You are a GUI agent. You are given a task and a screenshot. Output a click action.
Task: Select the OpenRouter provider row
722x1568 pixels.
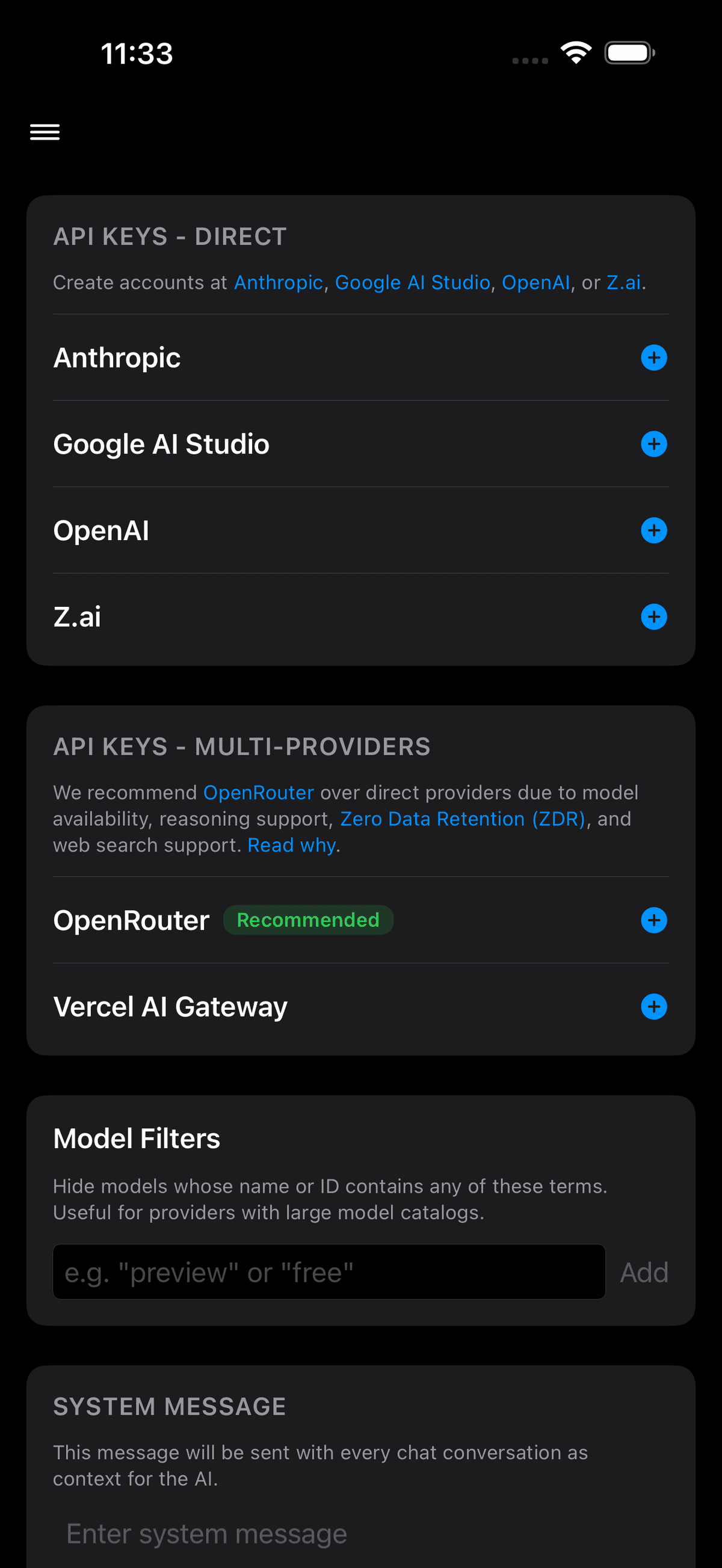tap(131, 920)
